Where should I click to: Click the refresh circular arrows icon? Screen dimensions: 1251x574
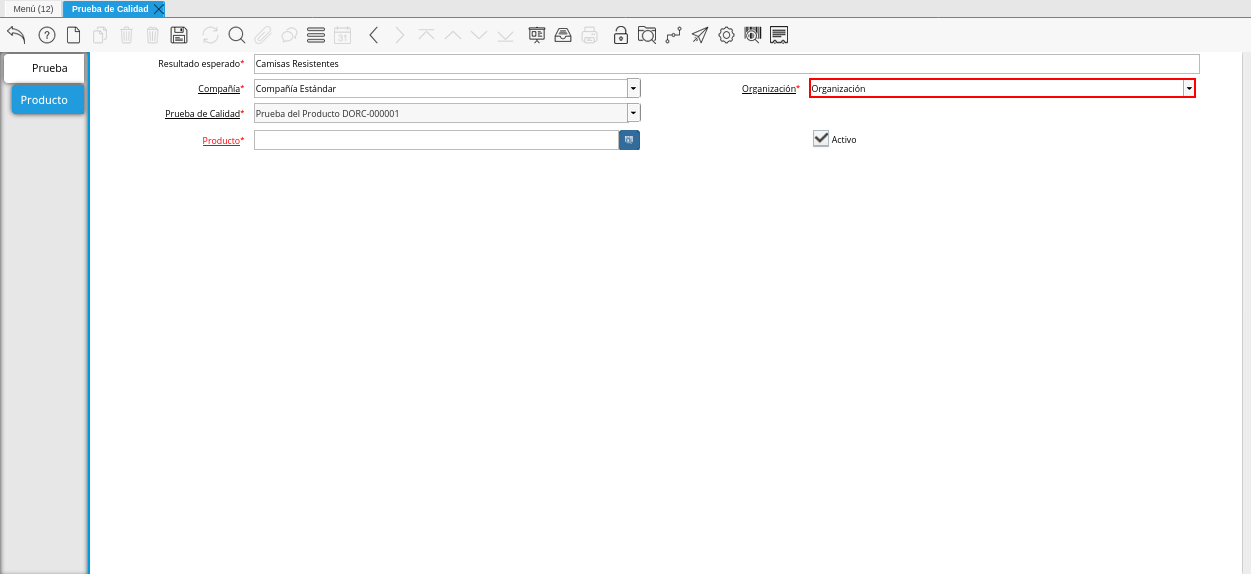210,35
